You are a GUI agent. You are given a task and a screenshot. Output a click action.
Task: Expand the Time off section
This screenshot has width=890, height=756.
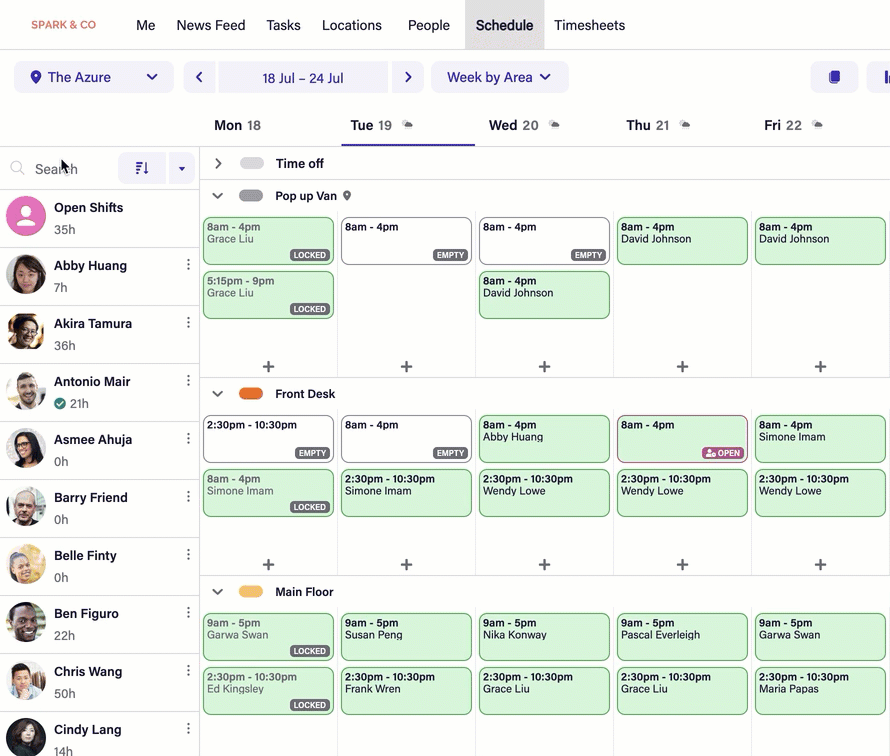pyautogui.click(x=218, y=163)
